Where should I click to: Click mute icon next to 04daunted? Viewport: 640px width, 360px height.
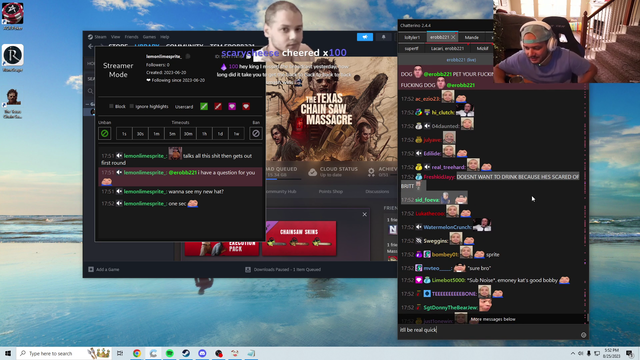pyautogui.click(x=427, y=126)
